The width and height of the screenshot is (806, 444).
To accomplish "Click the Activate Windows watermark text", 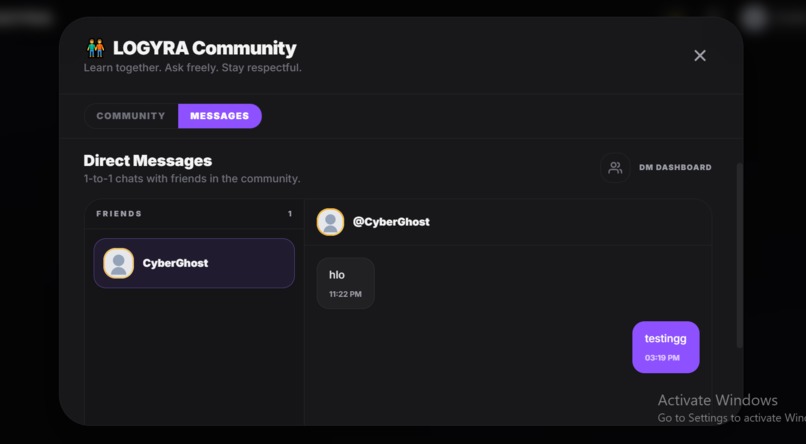I will (x=718, y=400).
